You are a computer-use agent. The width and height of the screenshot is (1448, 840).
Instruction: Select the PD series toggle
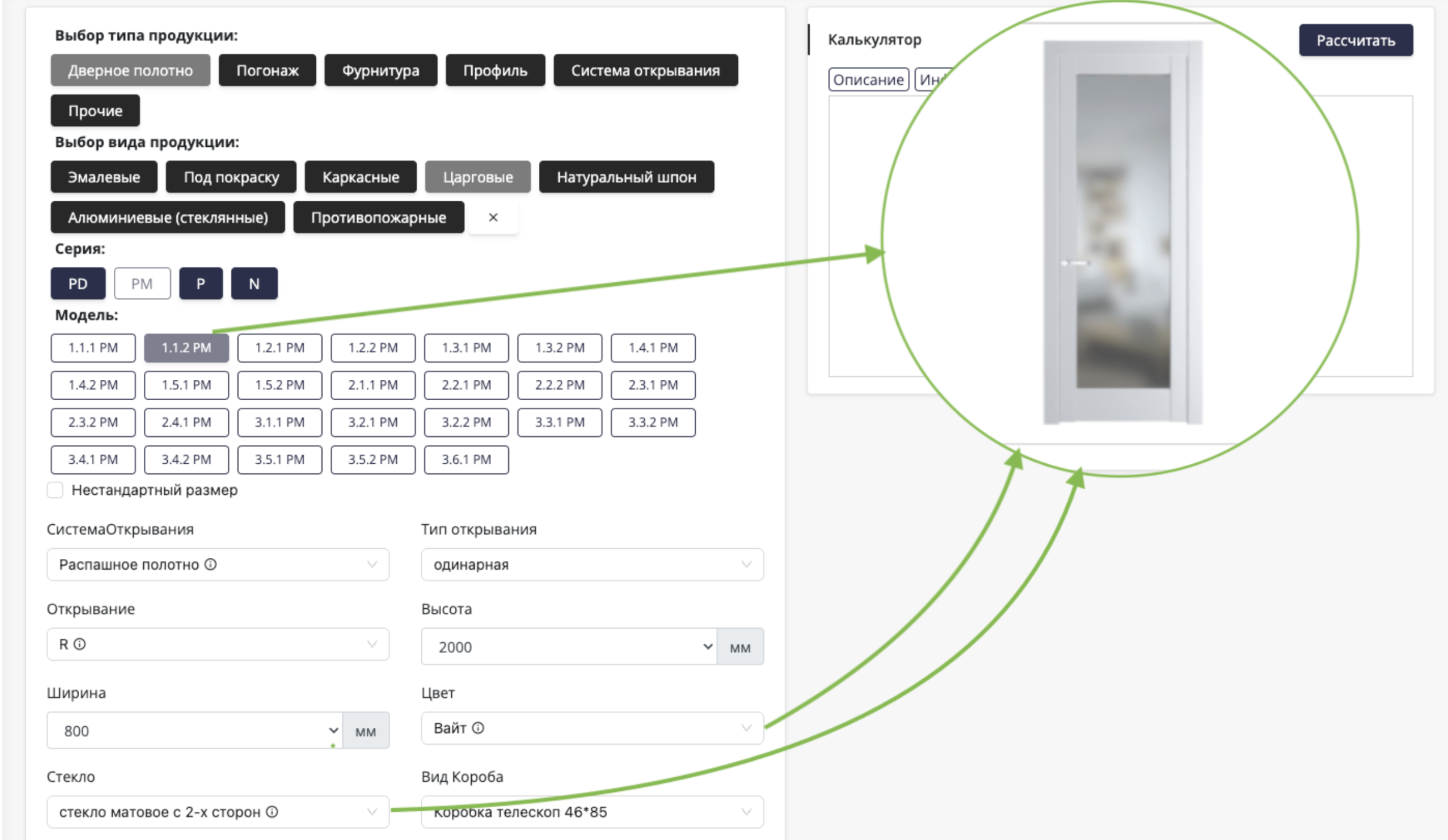tap(78, 283)
